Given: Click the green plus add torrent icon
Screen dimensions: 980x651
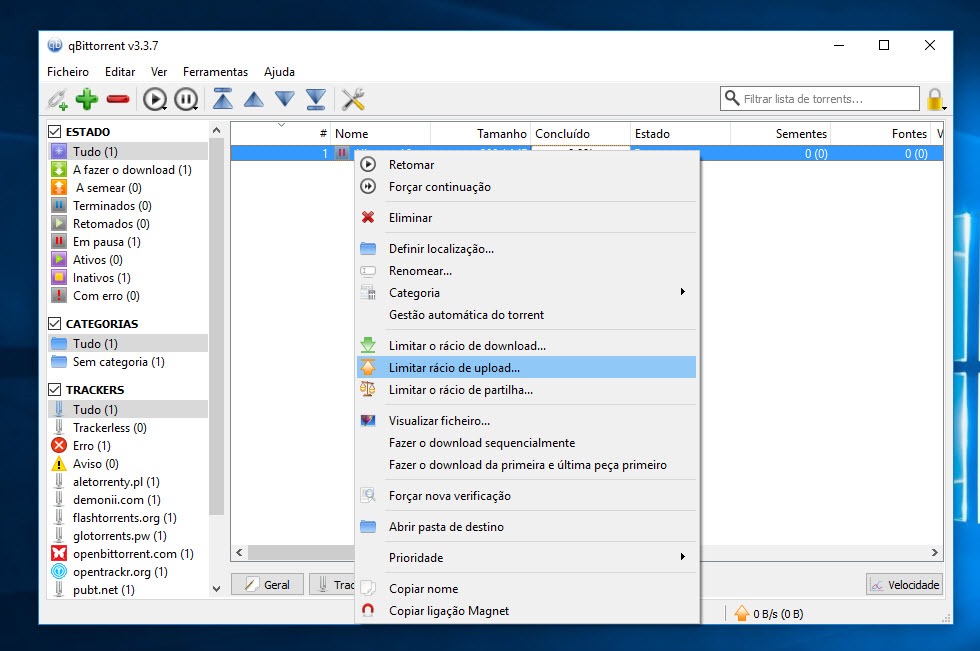Looking at the screenshot, I should pos(87,99).
